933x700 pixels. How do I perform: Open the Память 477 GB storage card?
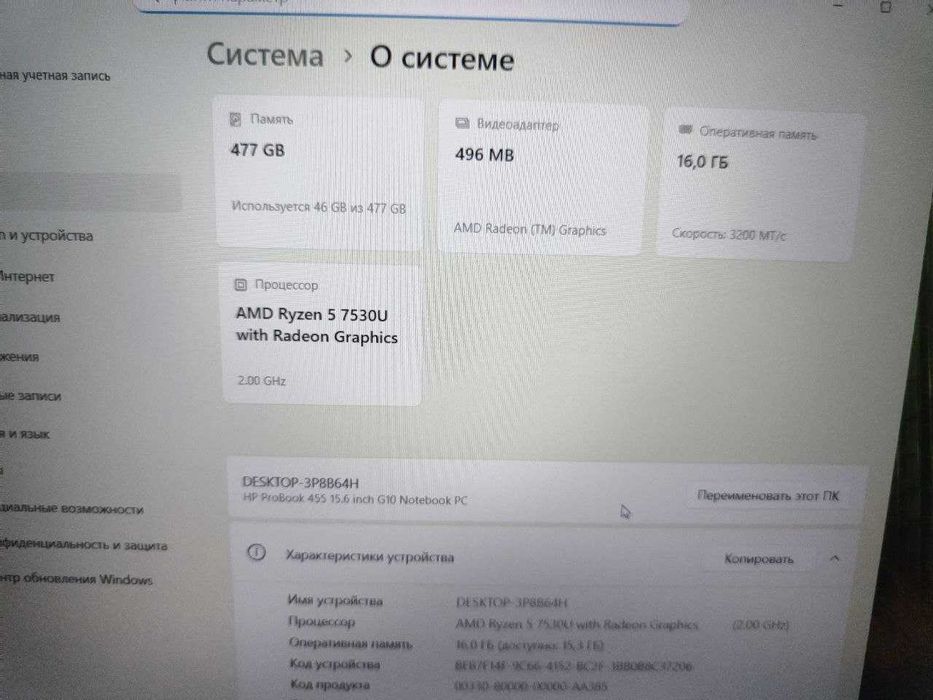click(320, 173)
